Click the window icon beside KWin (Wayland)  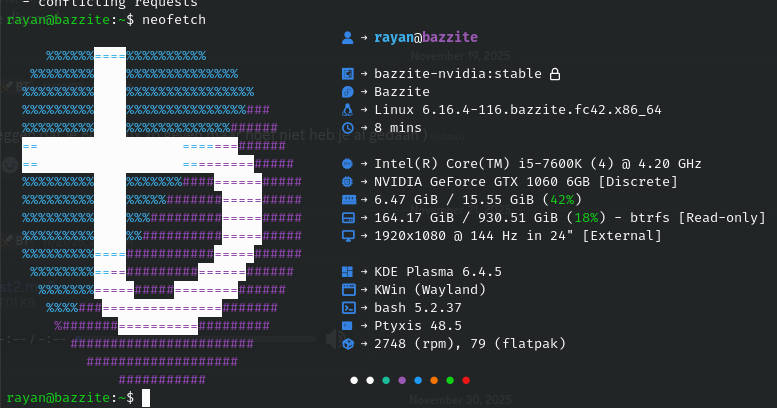coord(349,290)
